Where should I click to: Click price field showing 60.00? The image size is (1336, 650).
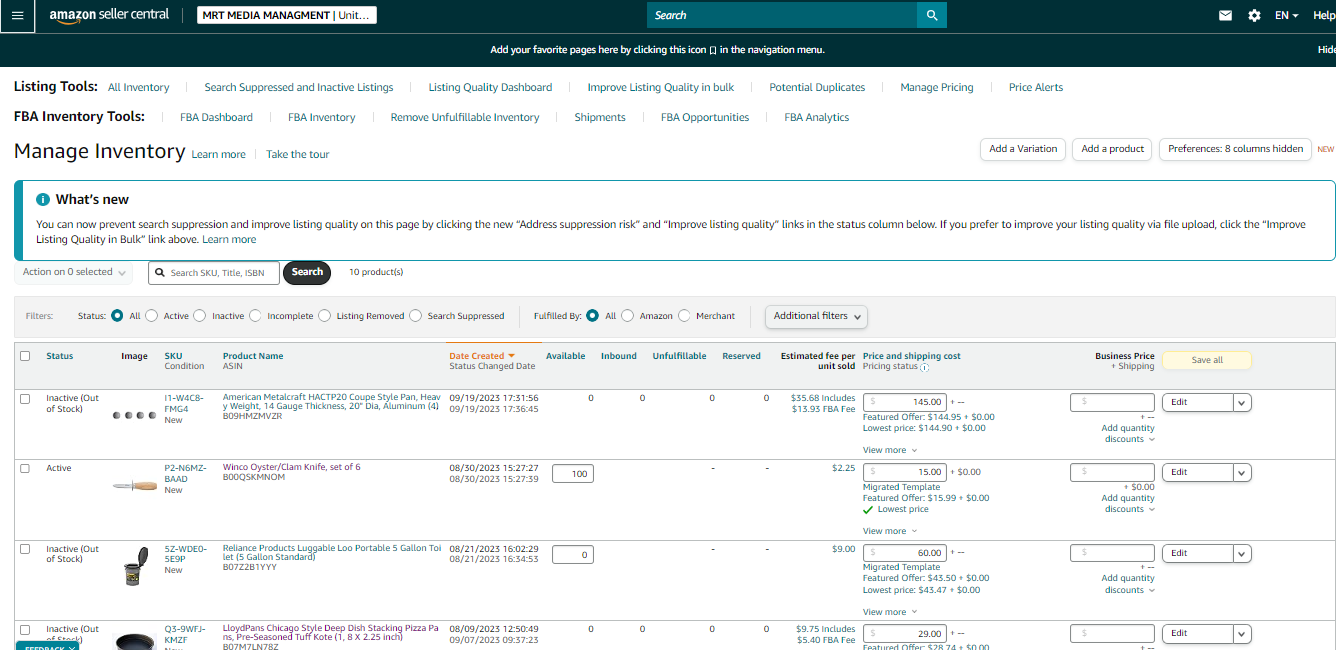pyautogui.click(x=905, y=553)
